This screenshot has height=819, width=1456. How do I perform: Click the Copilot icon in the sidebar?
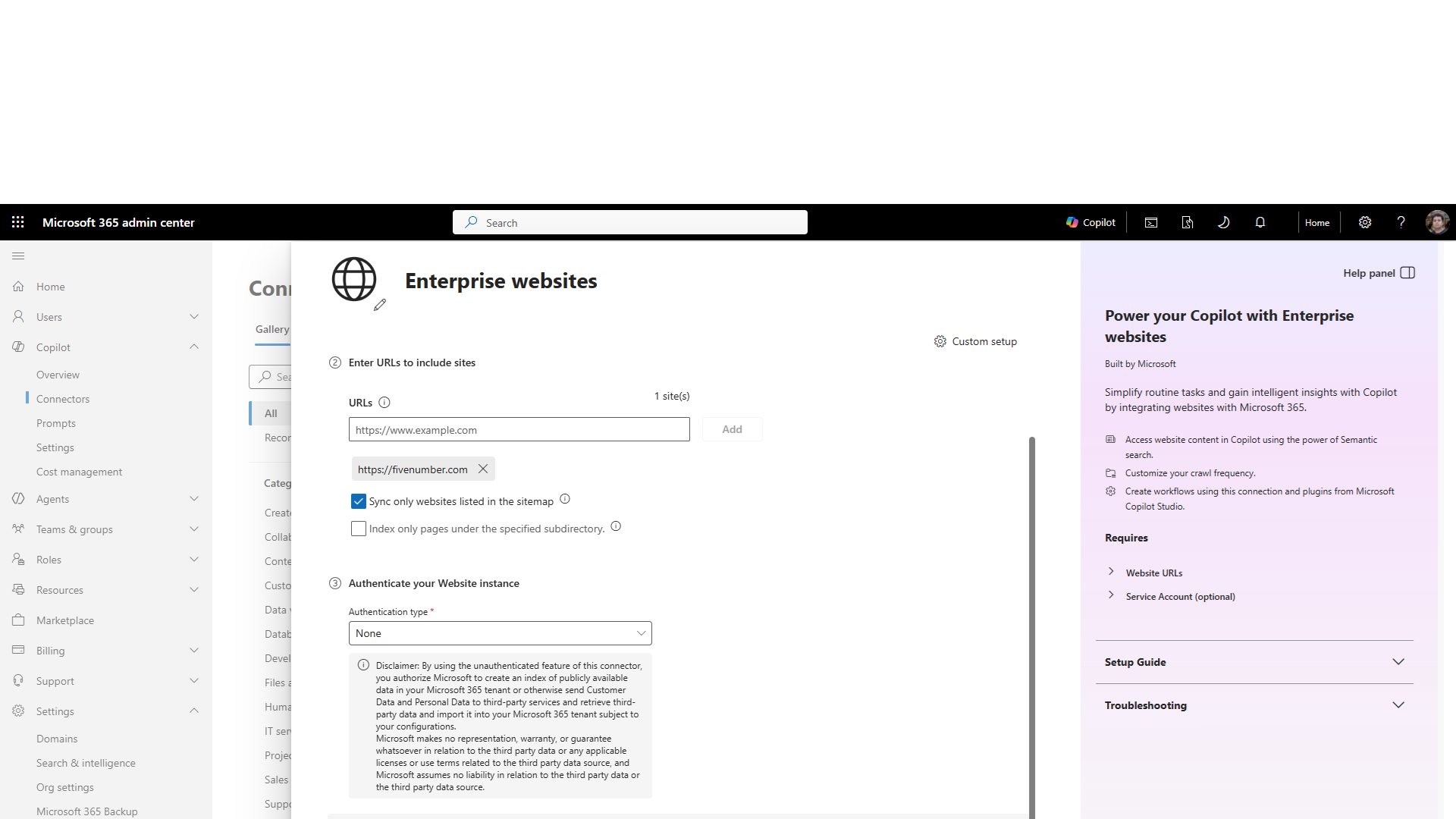(x=18, y=347)
